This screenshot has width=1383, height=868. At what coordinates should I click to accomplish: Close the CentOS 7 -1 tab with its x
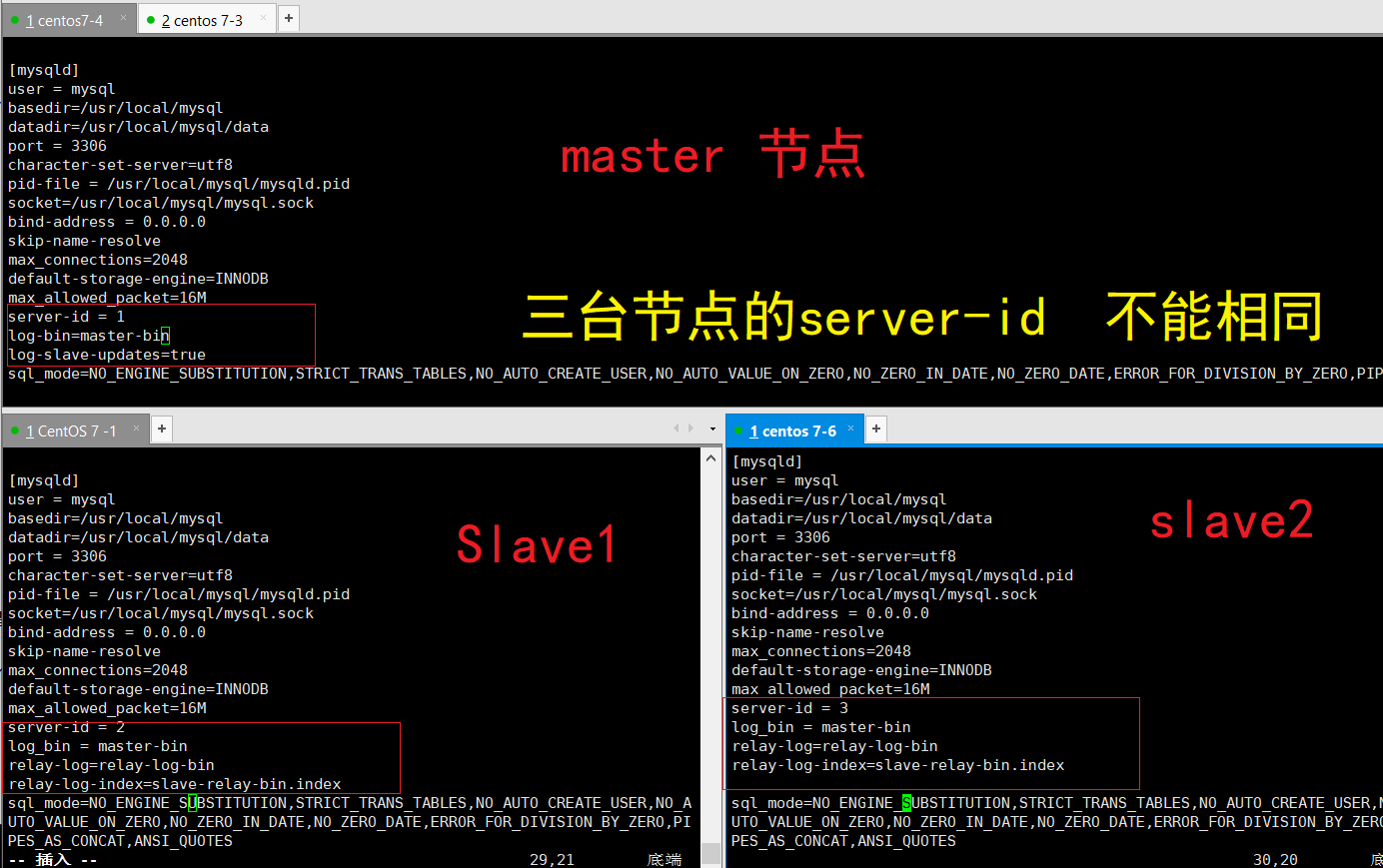(x=137, y=428)
